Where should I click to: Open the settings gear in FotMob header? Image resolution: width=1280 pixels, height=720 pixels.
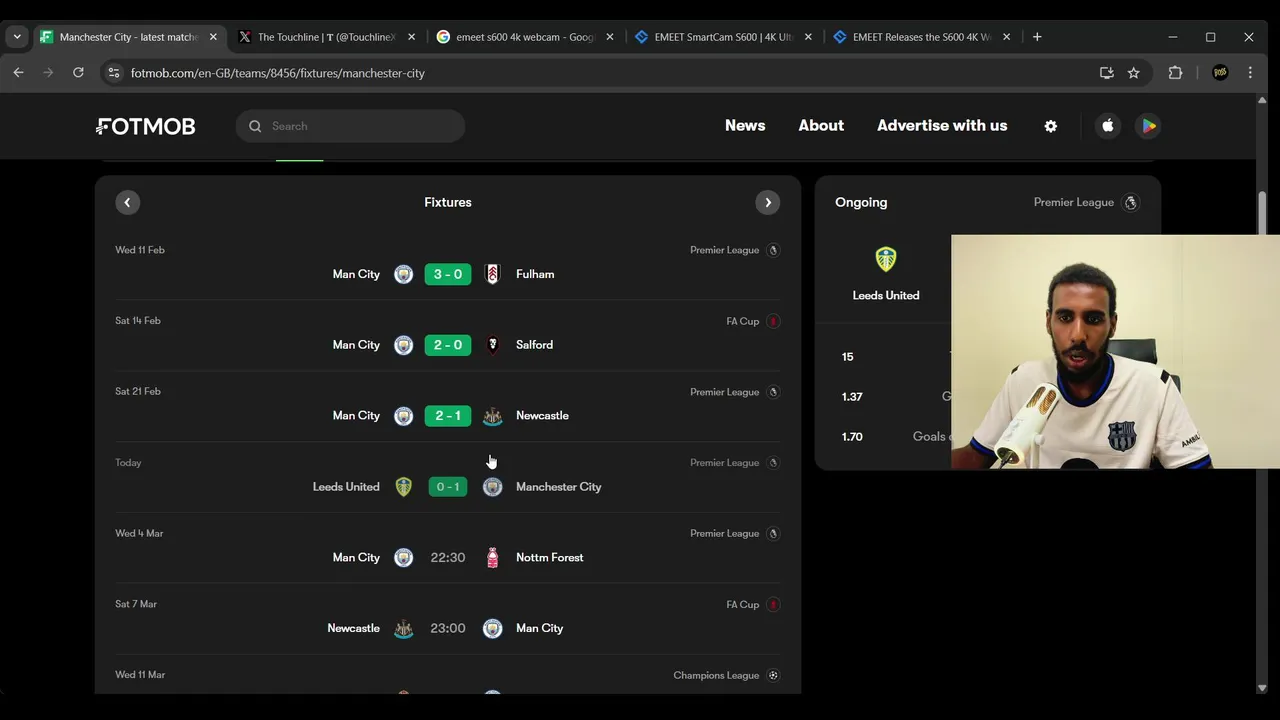coord(1050,126)
